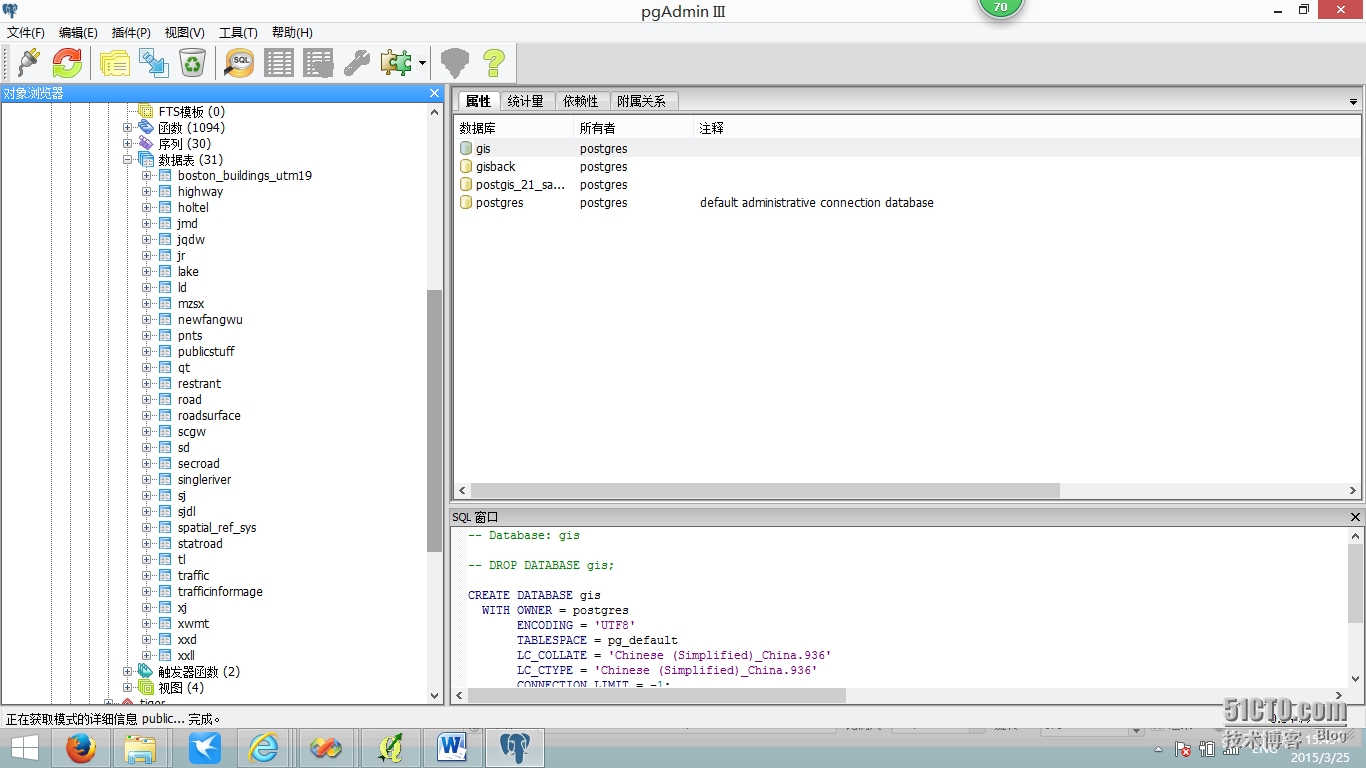Open the maintenance wrench tool
The image size is (1366, 768).
(x=357, y=63)
